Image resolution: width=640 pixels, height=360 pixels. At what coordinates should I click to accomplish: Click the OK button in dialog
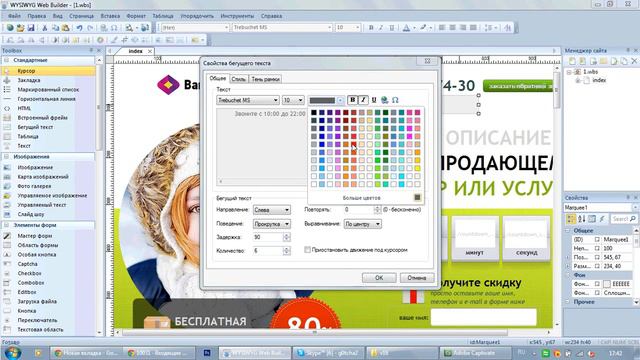379,278
